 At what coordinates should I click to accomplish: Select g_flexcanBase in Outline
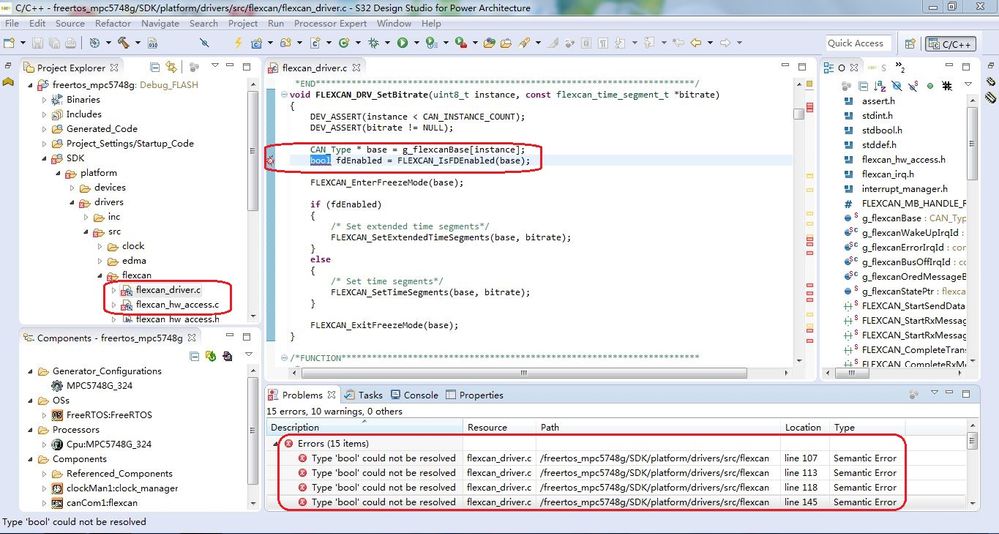[x=891, y=218]
